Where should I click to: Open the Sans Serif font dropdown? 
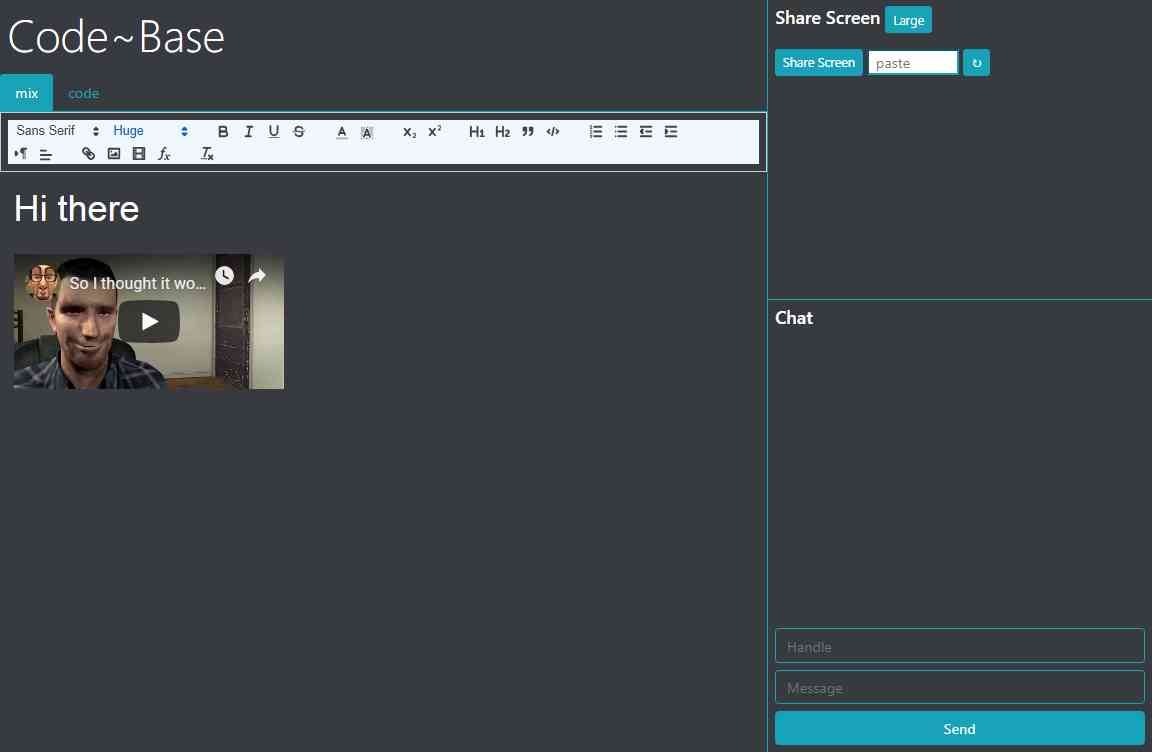pyautogui.click(x=57, y=131)
